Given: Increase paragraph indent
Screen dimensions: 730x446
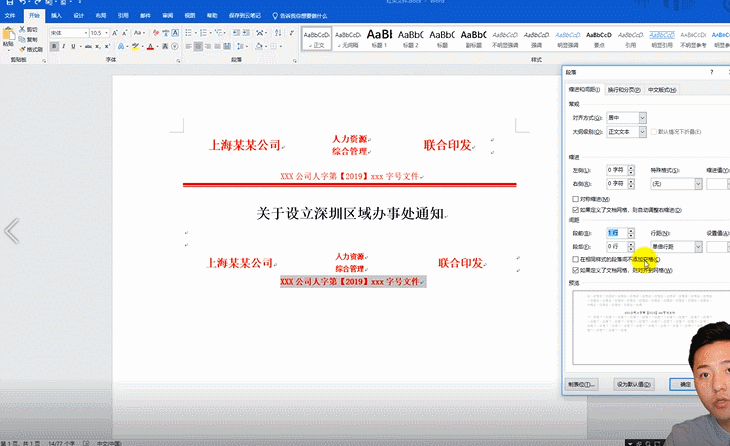Looking at the screenshot, I should (x=246, y=33).
